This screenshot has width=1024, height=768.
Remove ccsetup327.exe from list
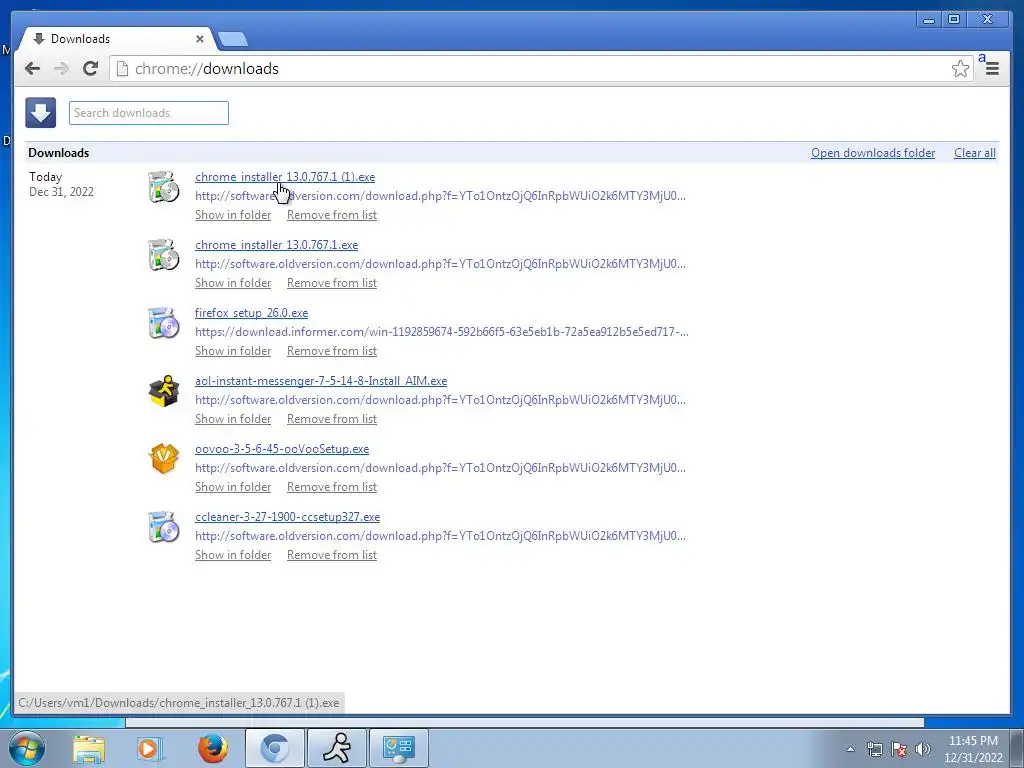332,554
